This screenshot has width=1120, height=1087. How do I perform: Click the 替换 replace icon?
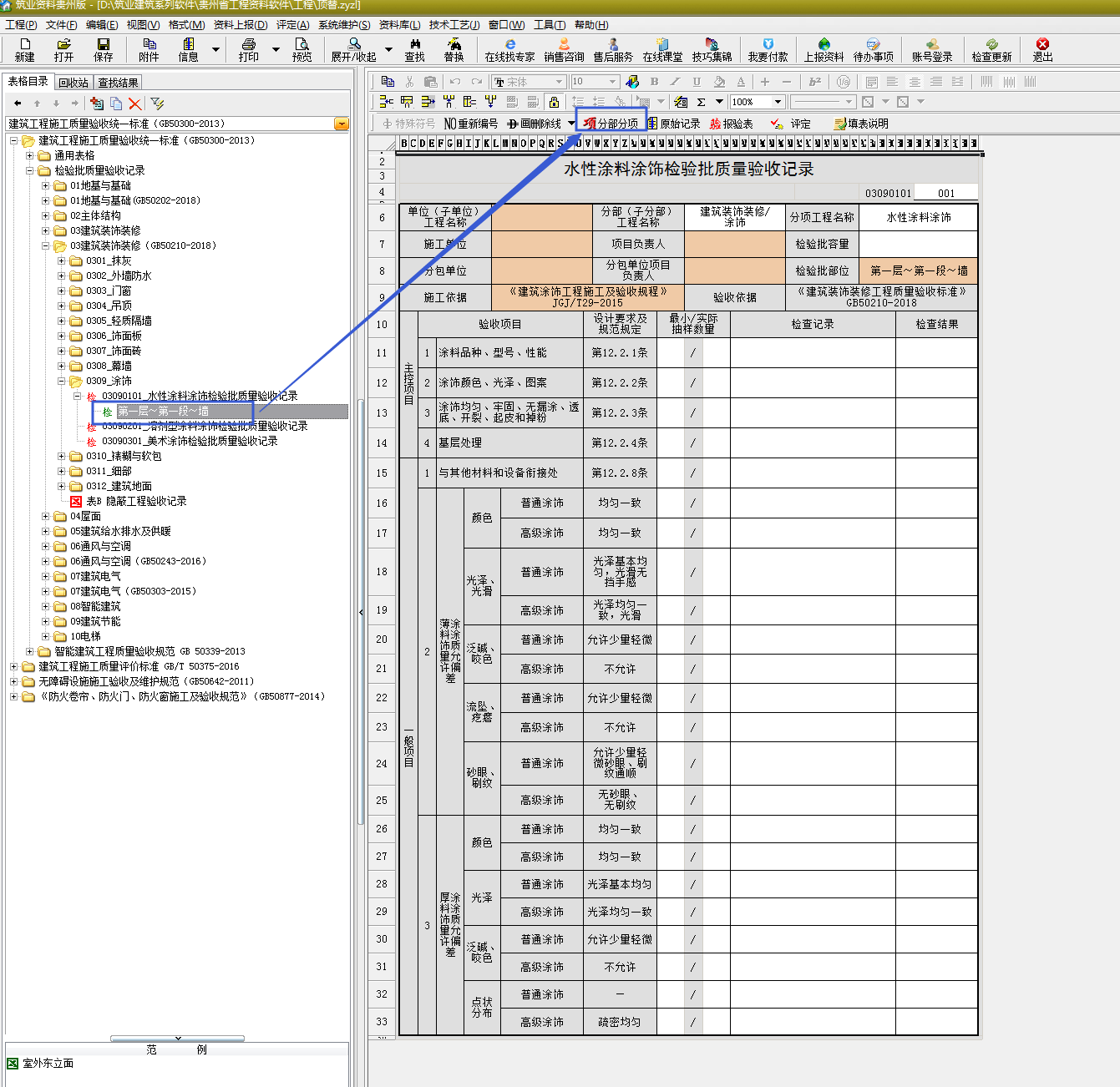point(454,49)
